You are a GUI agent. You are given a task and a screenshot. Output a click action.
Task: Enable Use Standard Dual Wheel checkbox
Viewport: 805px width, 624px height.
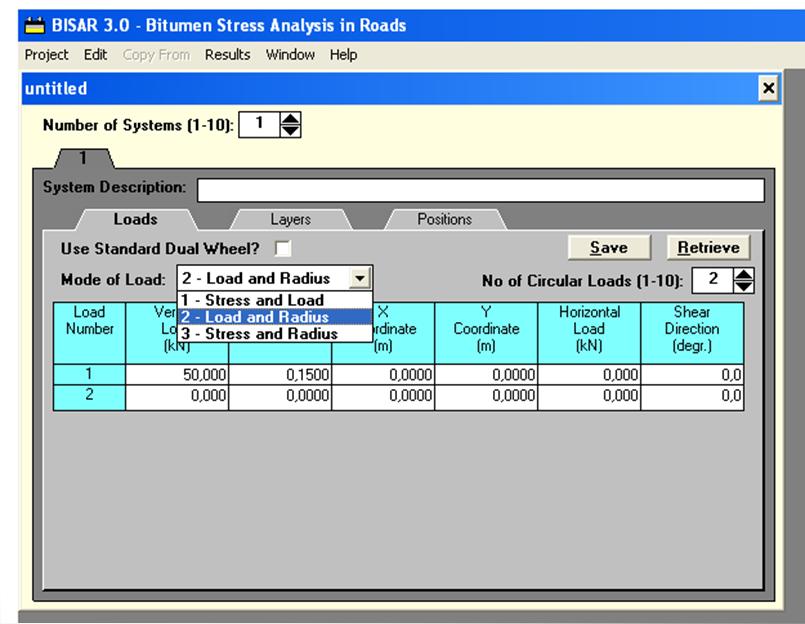(283, 249)
